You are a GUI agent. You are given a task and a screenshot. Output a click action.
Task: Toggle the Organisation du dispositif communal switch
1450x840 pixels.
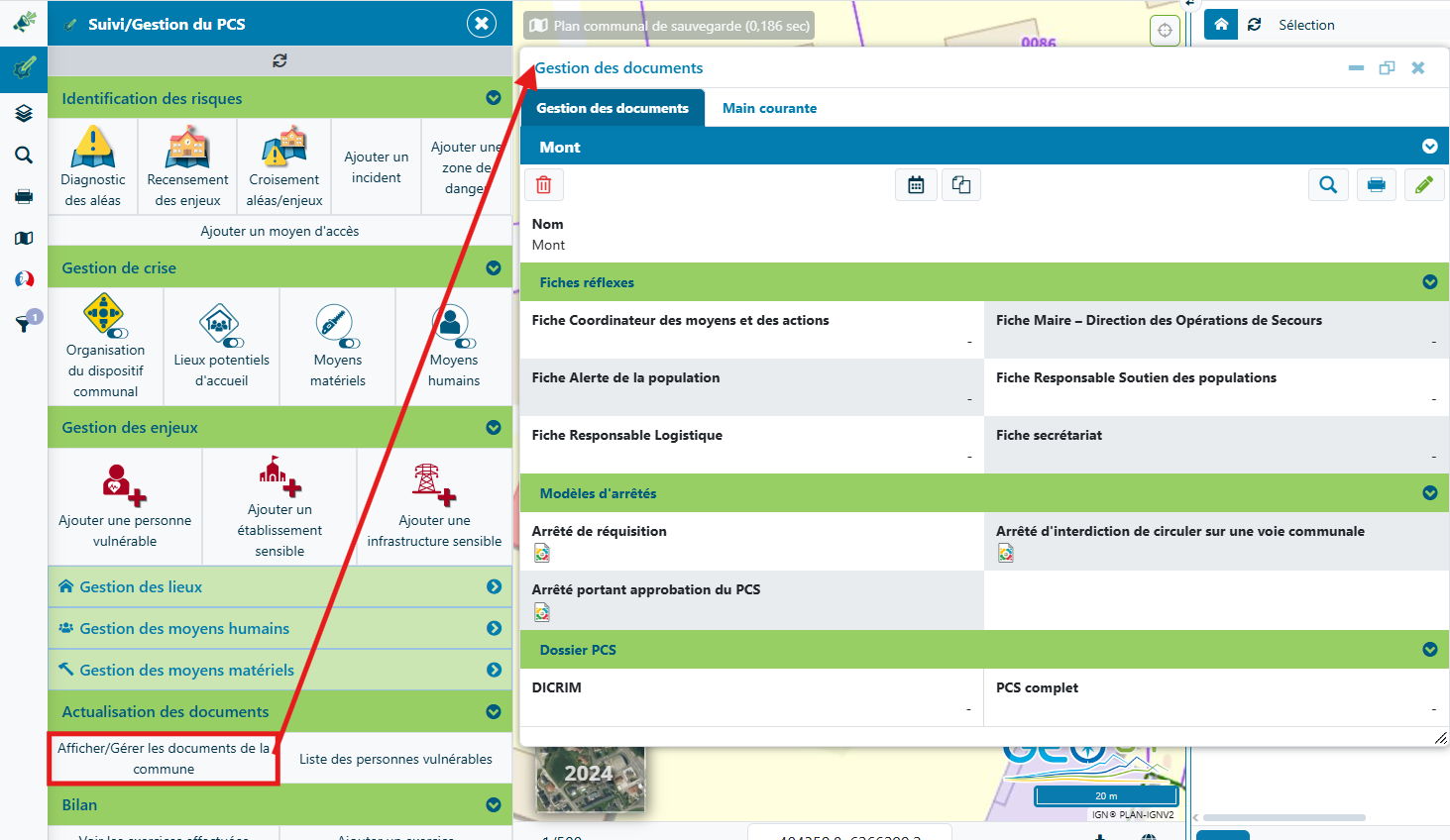tap(118, 334)
